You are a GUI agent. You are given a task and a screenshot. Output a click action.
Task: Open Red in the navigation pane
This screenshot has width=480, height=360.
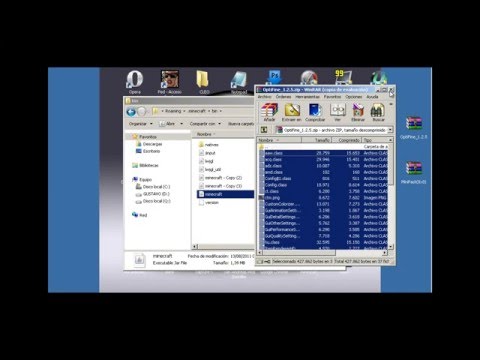140,215
